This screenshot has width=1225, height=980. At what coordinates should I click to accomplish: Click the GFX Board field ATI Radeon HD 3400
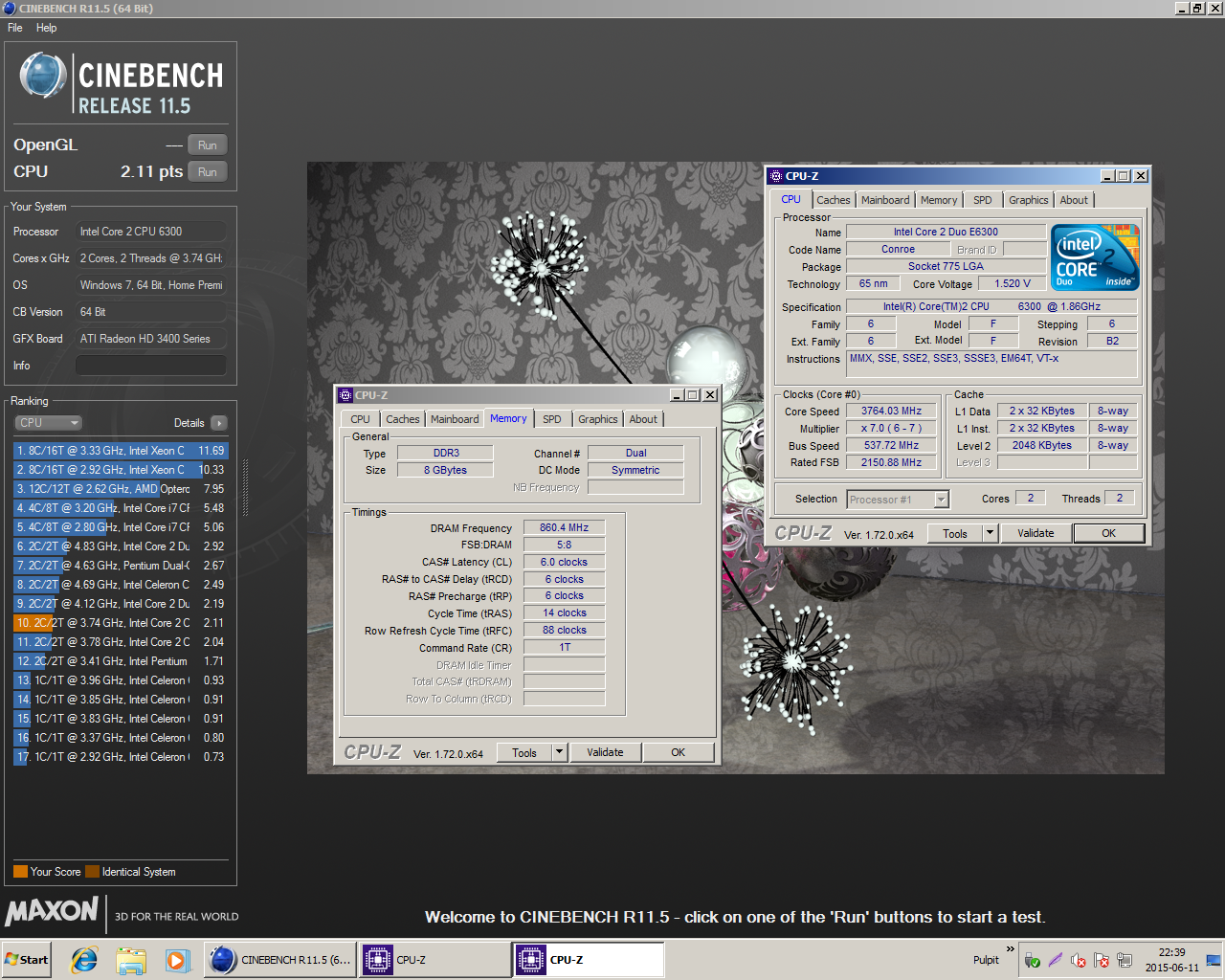click(x=151, y=339)
